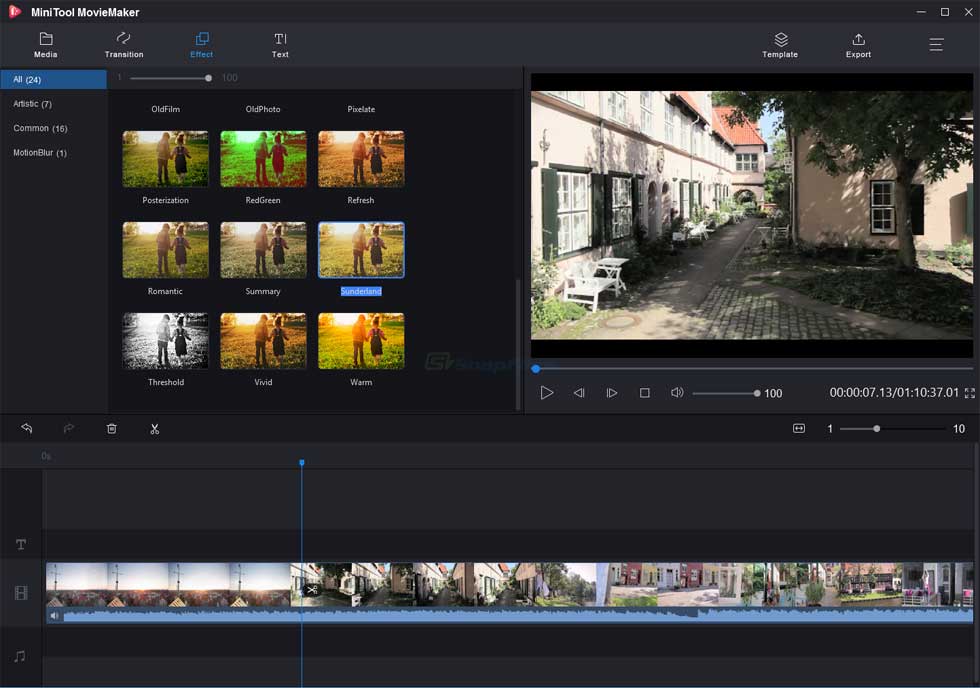Zoom timeline to fit the window
The image size is (980, 688).
798,428
